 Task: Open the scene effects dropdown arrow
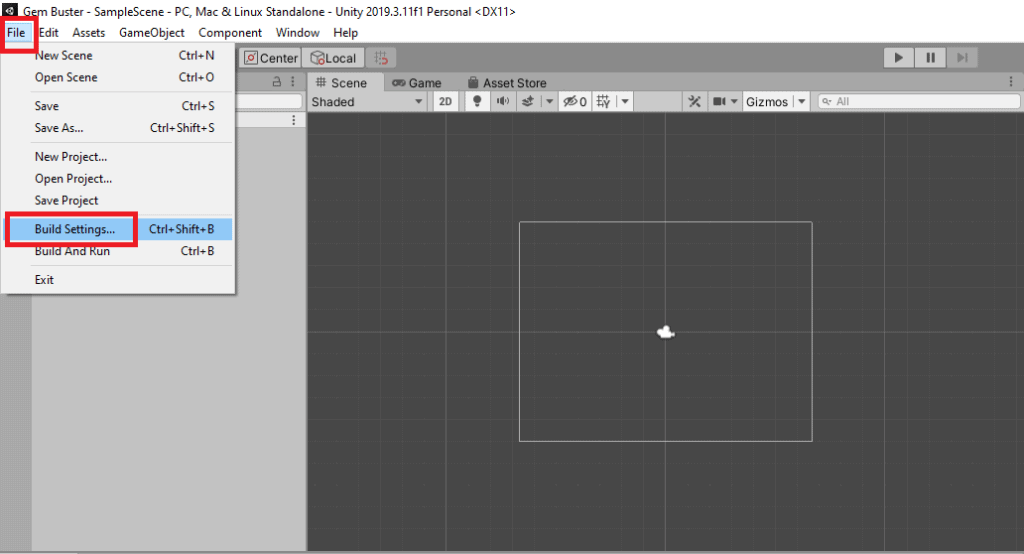tap(550, 101)
